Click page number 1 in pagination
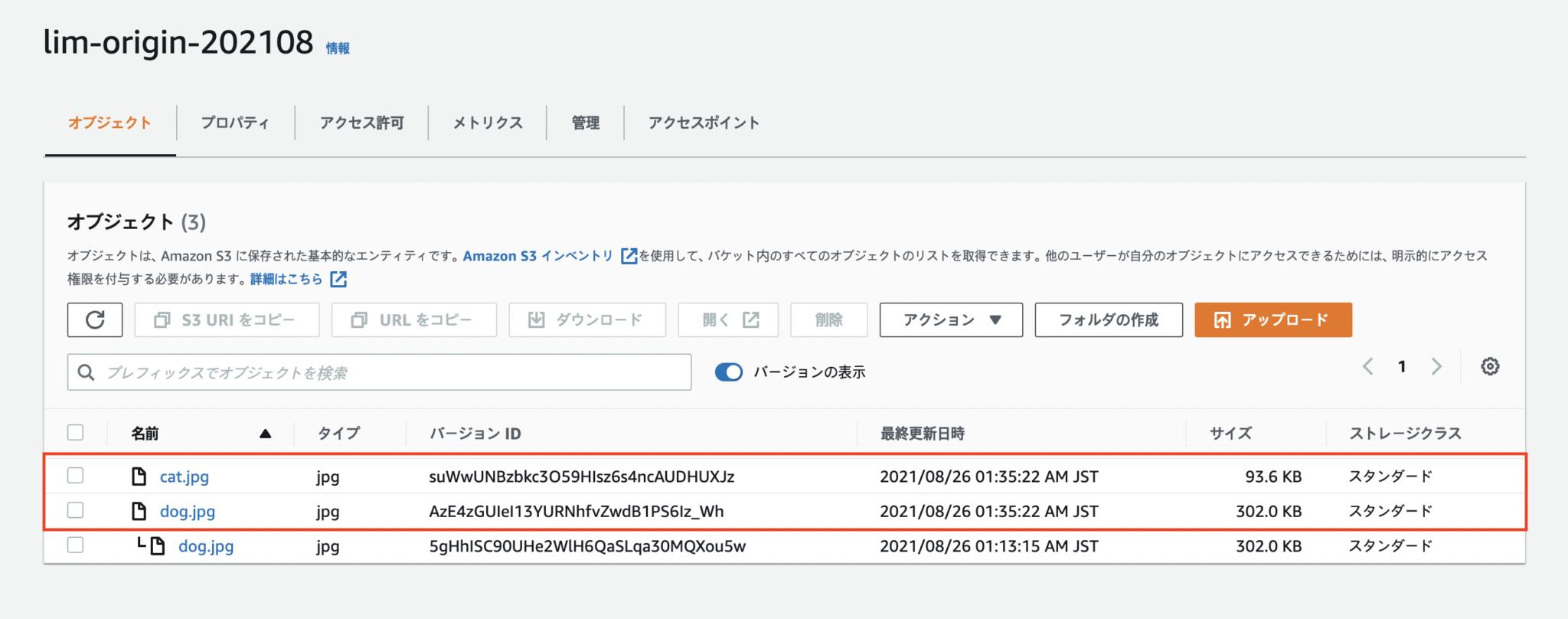This screenshot has height=619, width=1568. pyautogui.click(x=1402, y=366)
